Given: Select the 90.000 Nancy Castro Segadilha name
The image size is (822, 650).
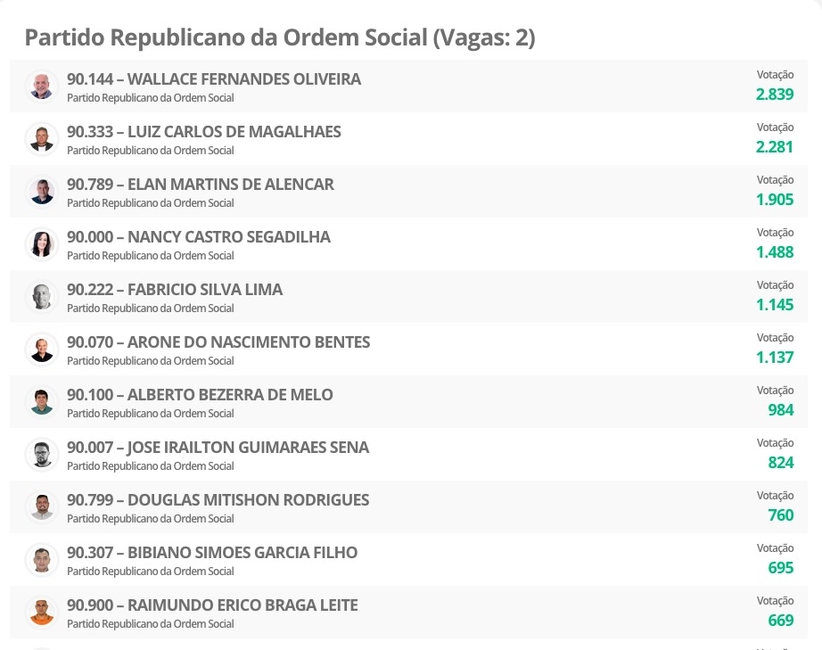Looking at the screenshot, I should point(198,237).
